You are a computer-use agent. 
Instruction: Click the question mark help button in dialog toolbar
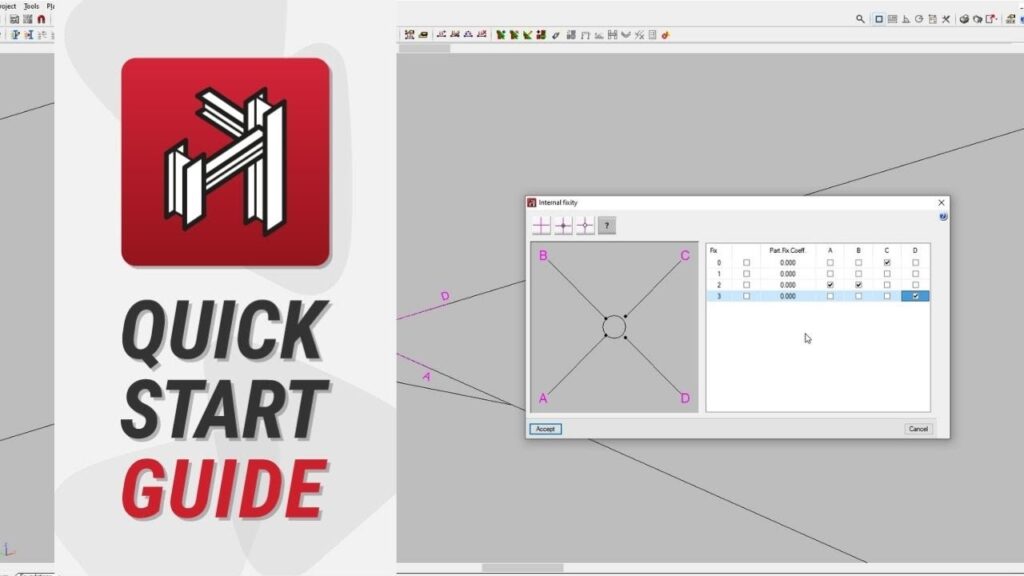pos(607,226)
